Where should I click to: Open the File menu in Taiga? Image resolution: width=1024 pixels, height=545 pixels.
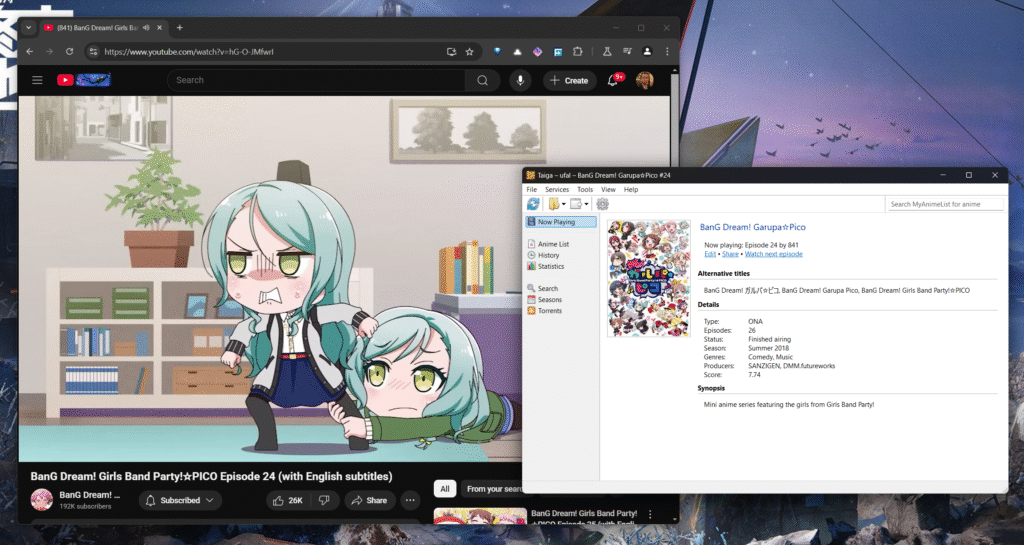[x=532, y=189]
